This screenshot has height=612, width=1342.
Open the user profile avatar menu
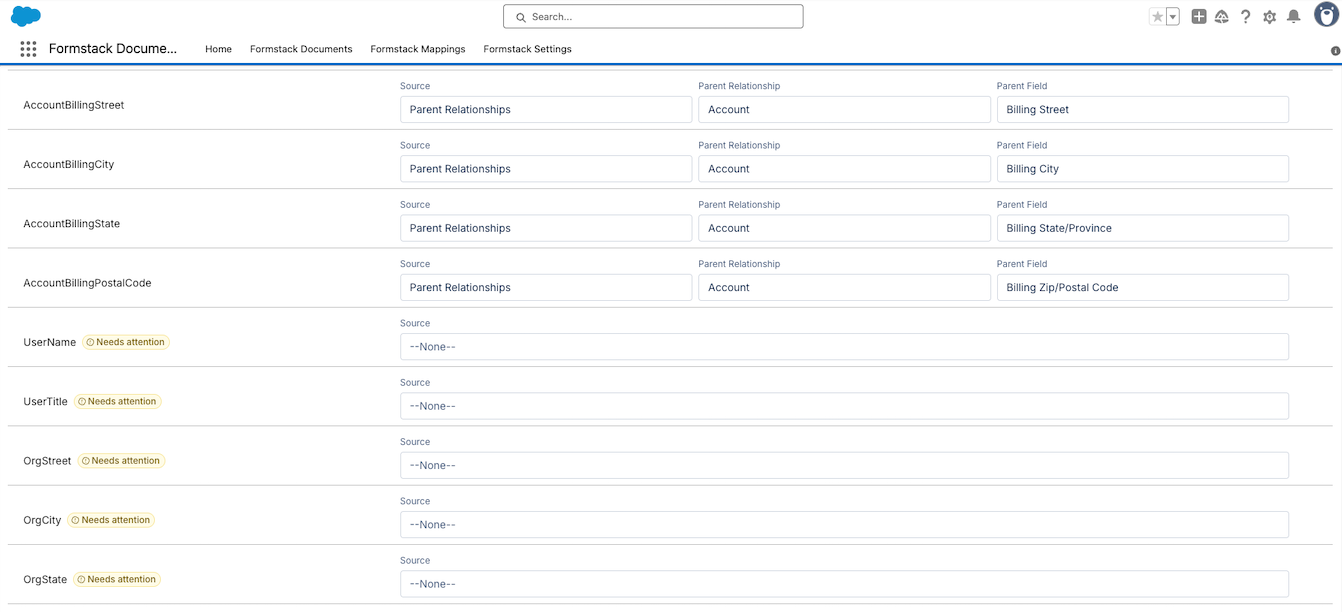pos(1325,15)
